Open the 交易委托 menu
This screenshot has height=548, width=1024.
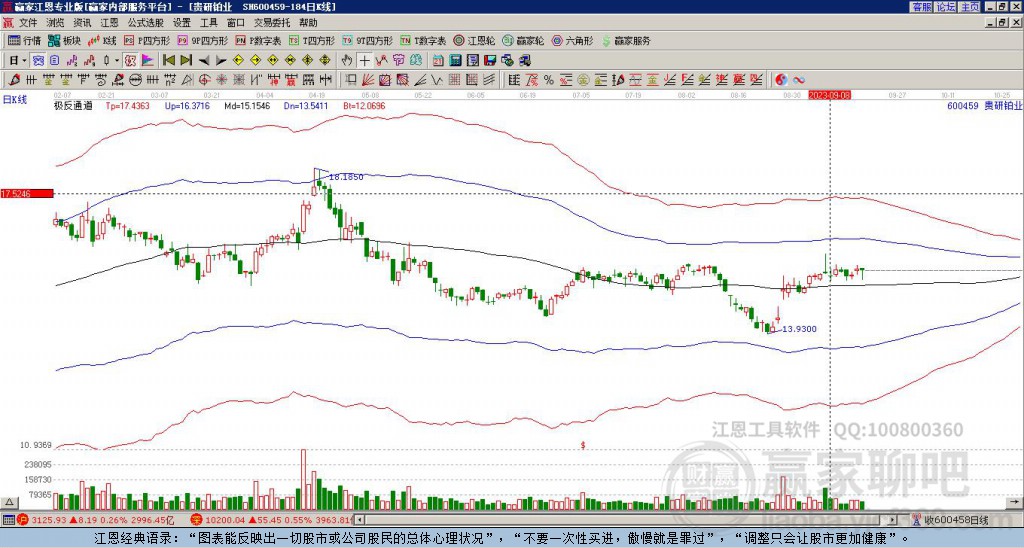[272, 23]
